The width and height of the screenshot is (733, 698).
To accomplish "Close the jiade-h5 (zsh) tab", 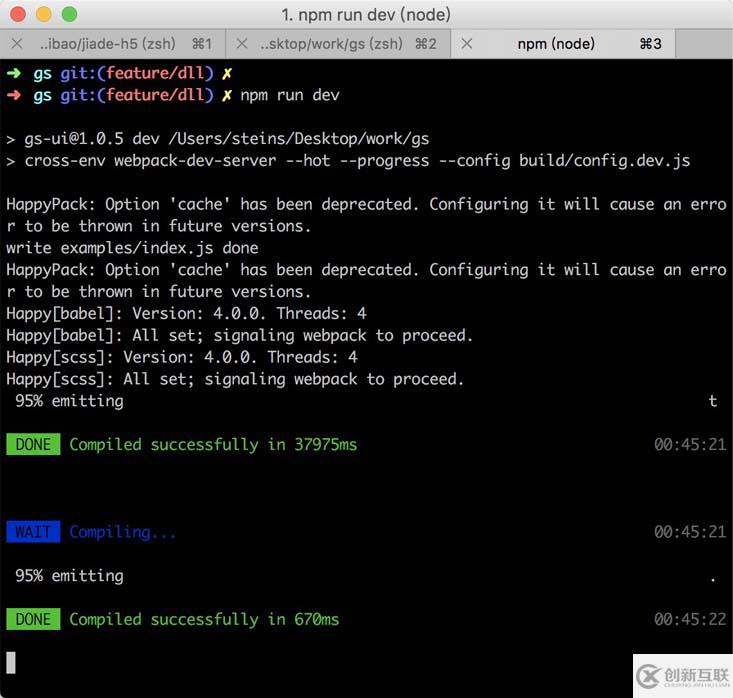I will pos(16,44).
